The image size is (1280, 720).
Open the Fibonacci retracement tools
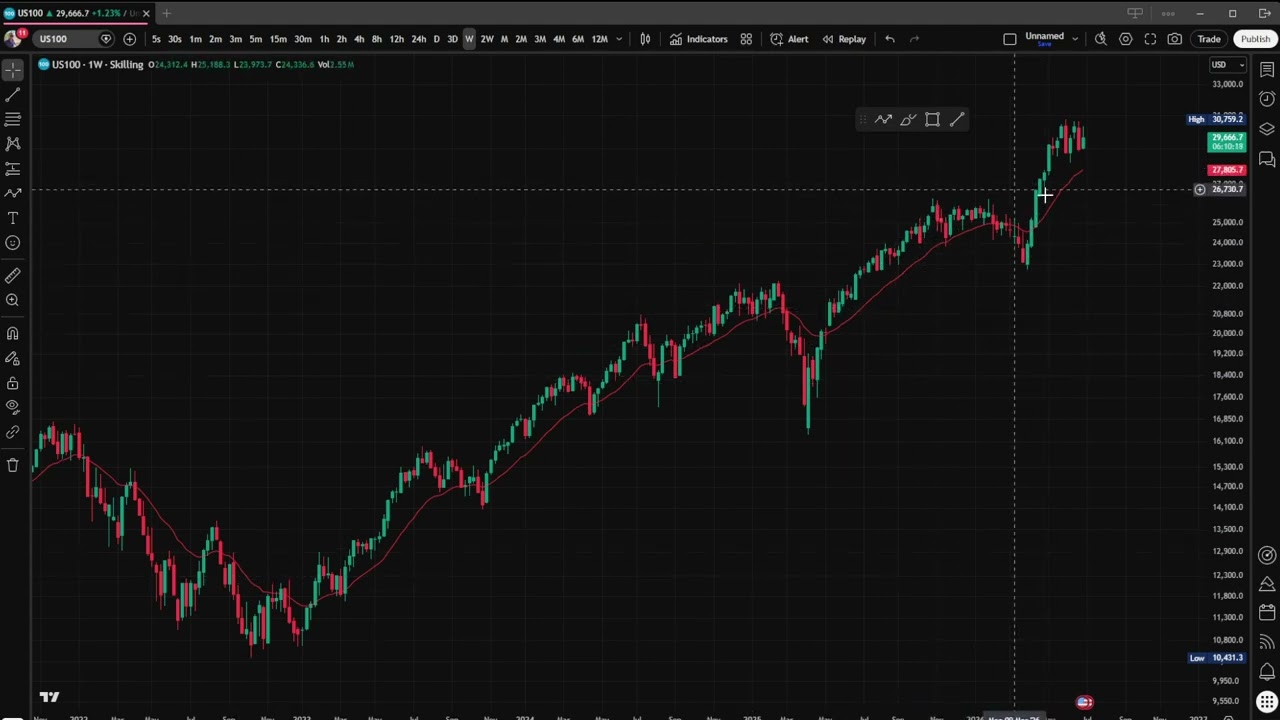[13, 119]
